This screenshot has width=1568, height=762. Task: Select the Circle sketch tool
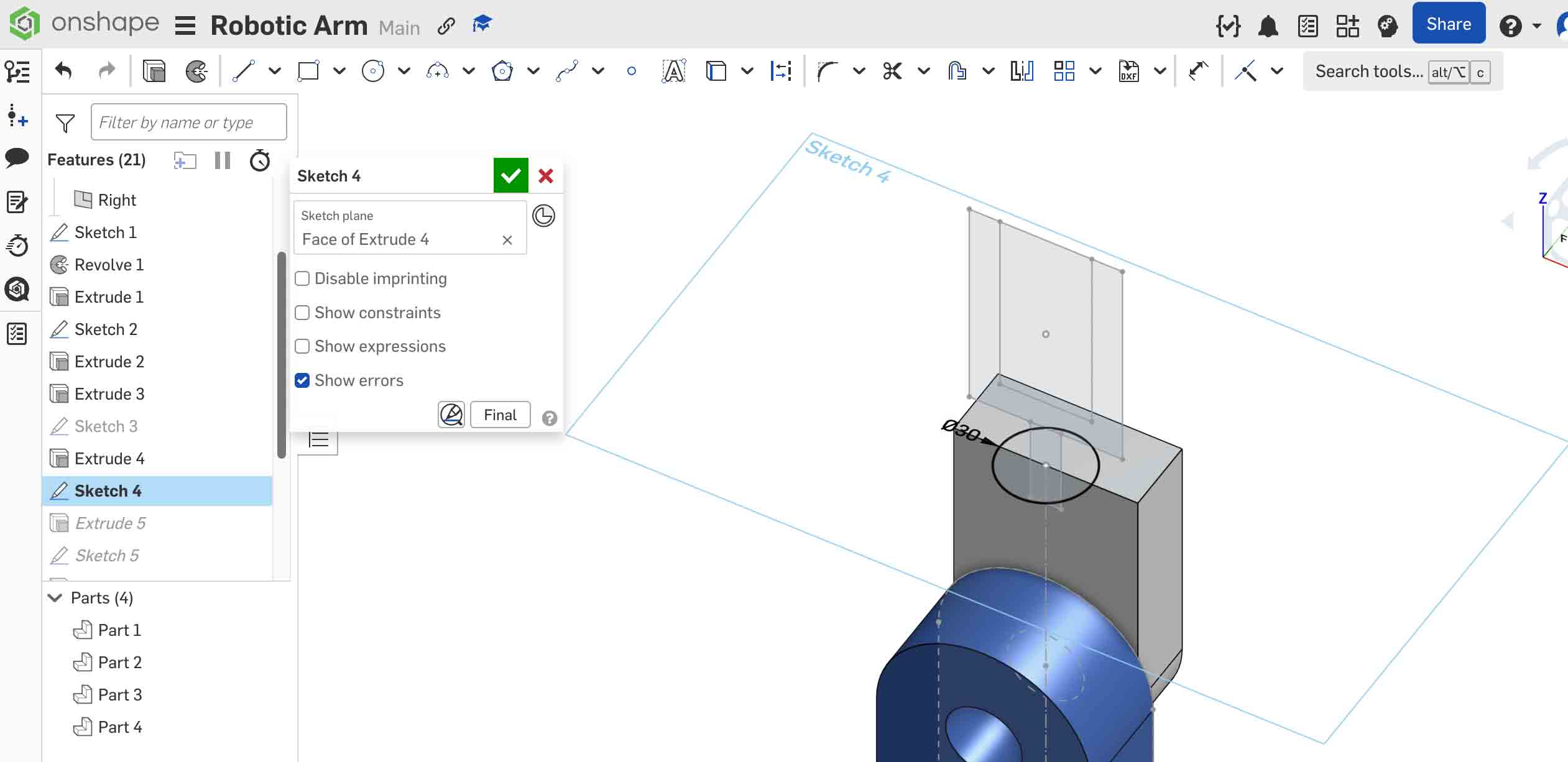[373, 70]
